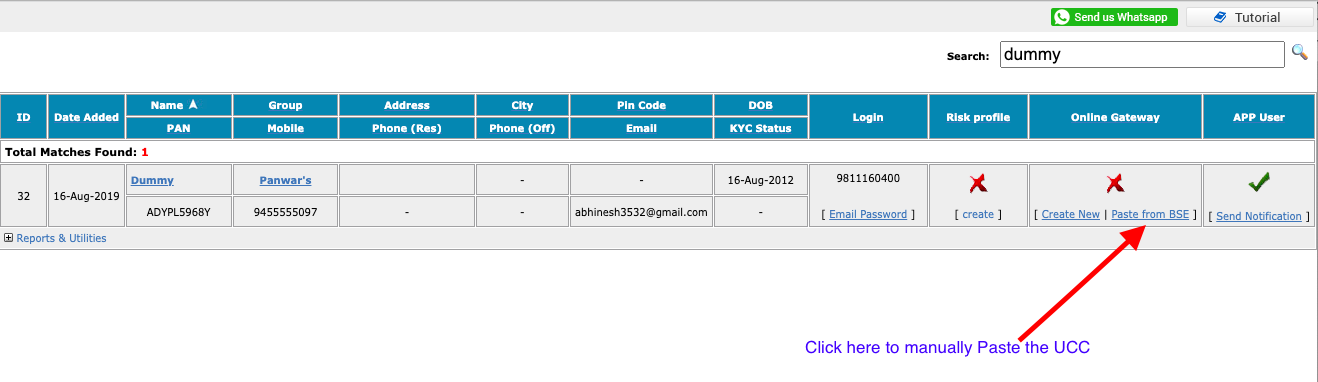
Task: Expand the Reports & Utilities section
Action: pyautogui.click(x=9, y=238)
